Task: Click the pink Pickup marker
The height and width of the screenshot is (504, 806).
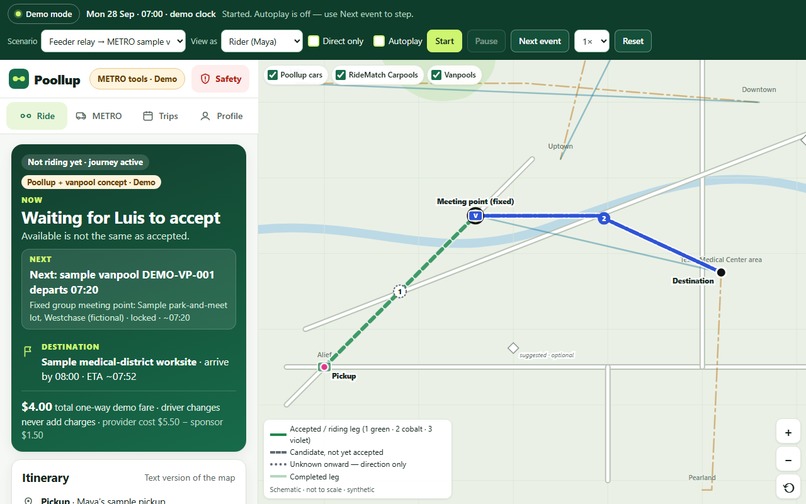Action: tap(324, 367)
